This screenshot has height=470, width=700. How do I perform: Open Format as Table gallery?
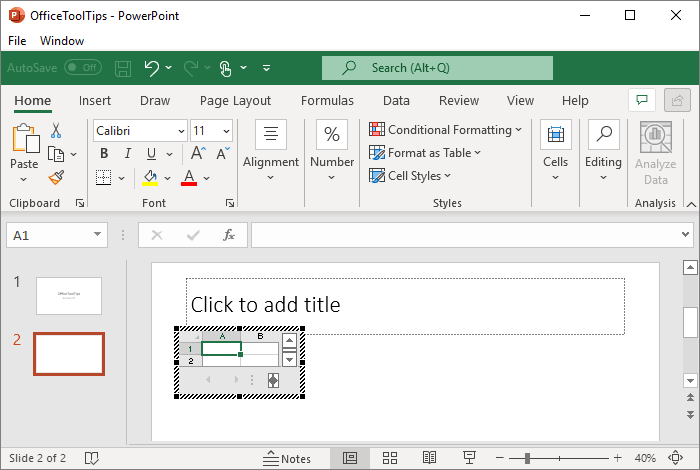coord(425,153)
